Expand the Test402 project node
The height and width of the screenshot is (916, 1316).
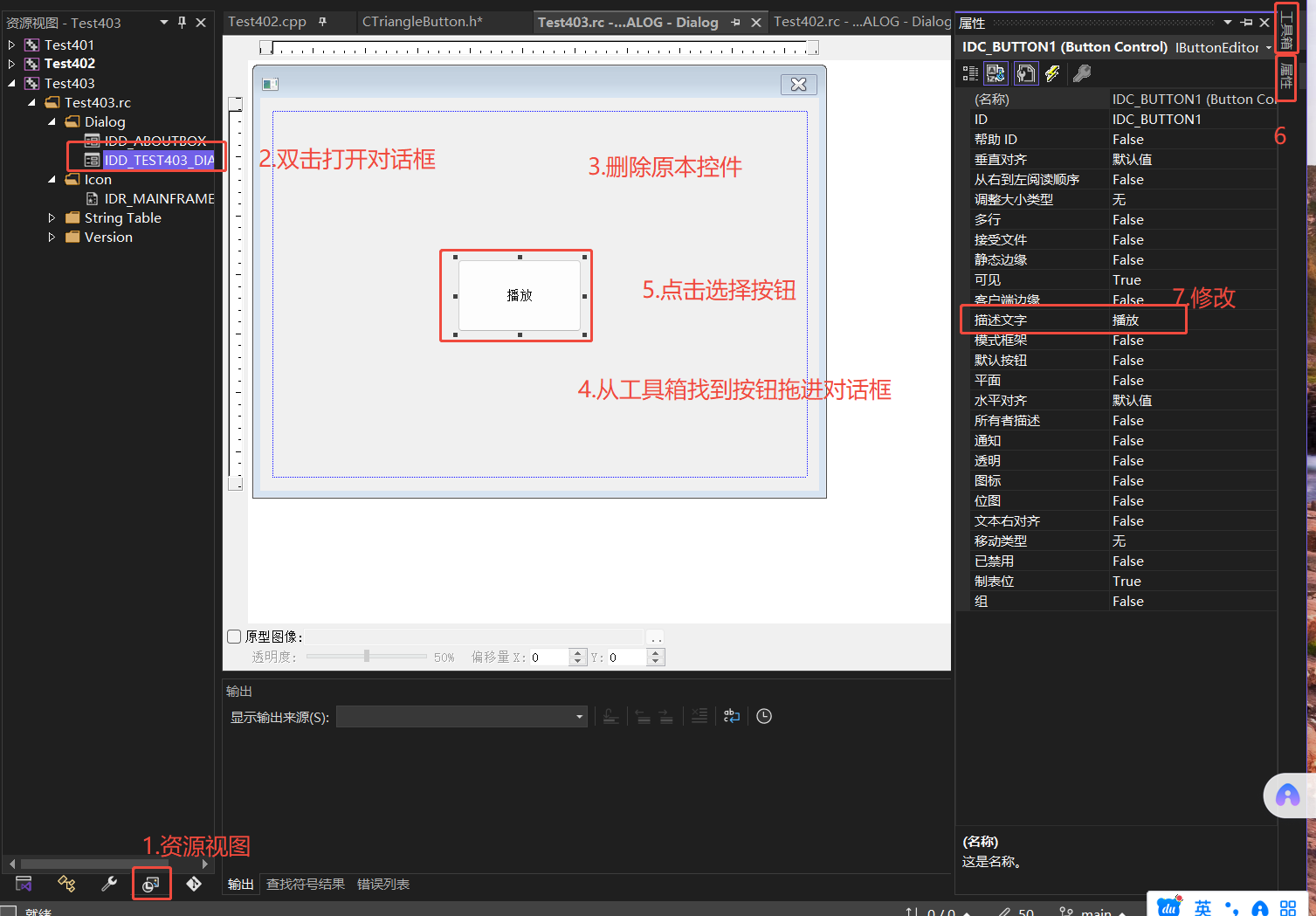tap(11, 64)
